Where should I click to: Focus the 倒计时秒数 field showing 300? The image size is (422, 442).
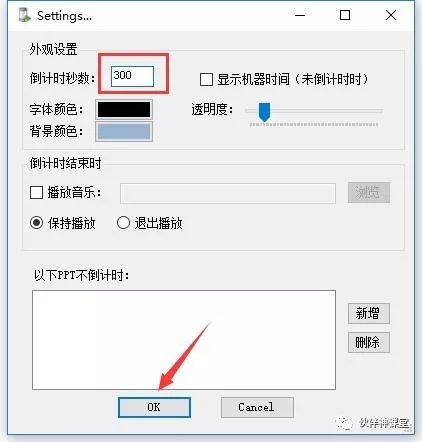[x=132, y=76]
